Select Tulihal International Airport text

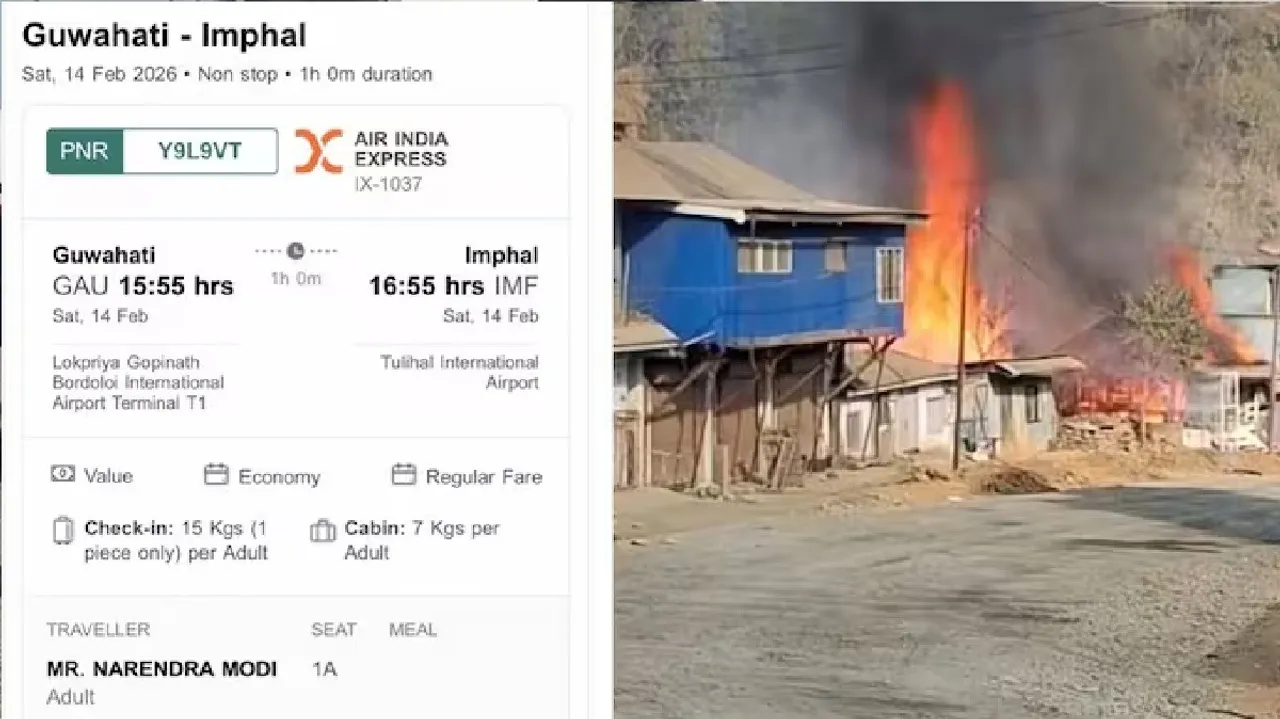pyautogui.click(x=459, y=372)
